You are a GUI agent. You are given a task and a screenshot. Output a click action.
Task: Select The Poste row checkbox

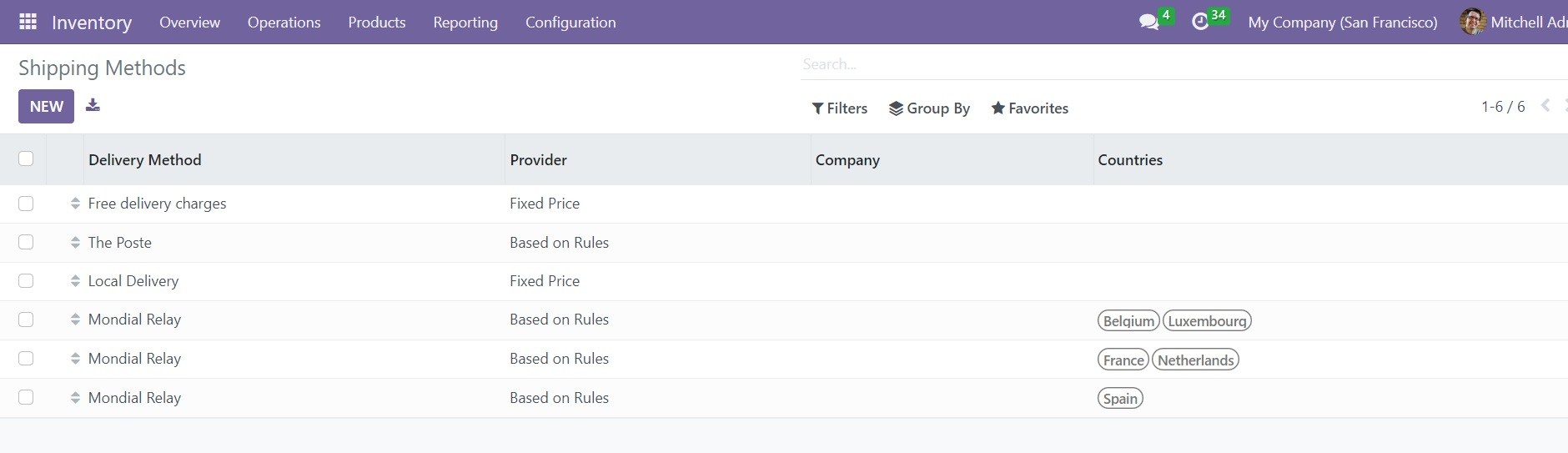26,242
